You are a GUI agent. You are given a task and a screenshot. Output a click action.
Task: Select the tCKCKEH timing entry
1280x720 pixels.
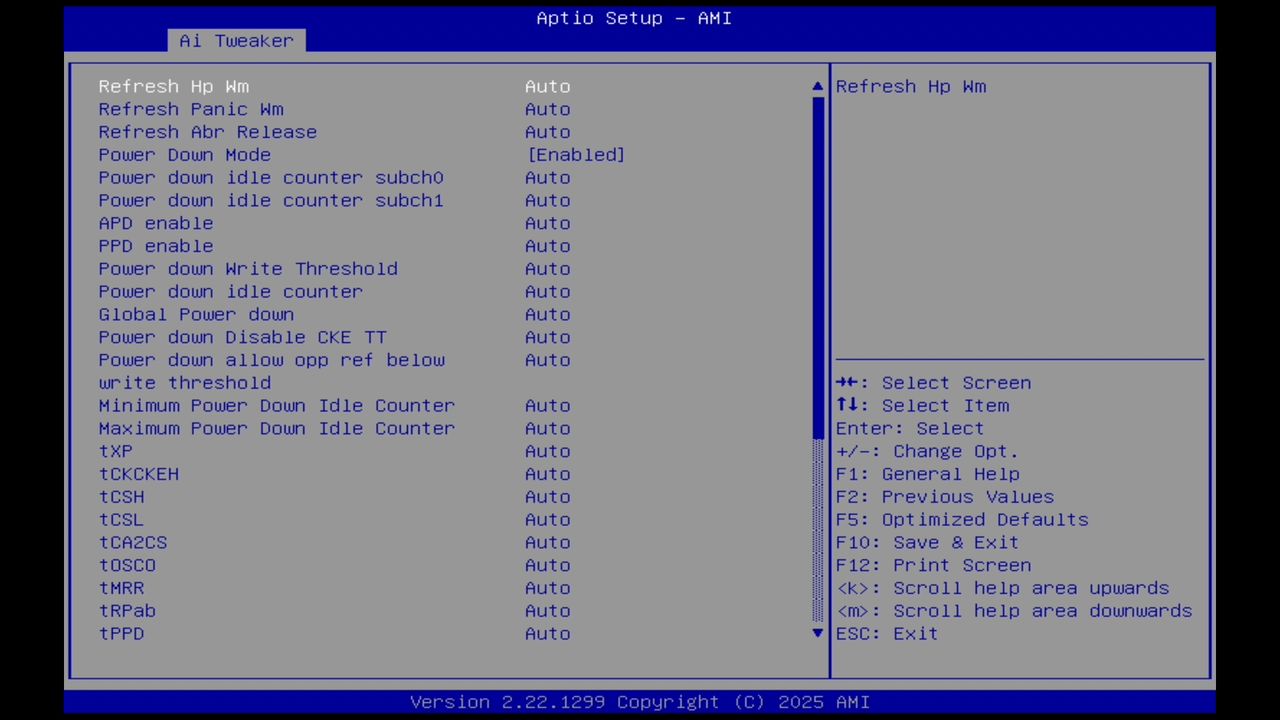click(x=138, y=473)
